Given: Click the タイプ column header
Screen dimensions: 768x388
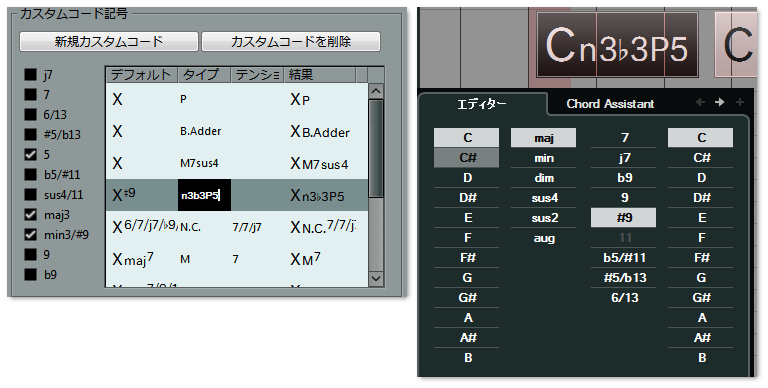Looking at the screenshot, I should (x=204, y=75).
